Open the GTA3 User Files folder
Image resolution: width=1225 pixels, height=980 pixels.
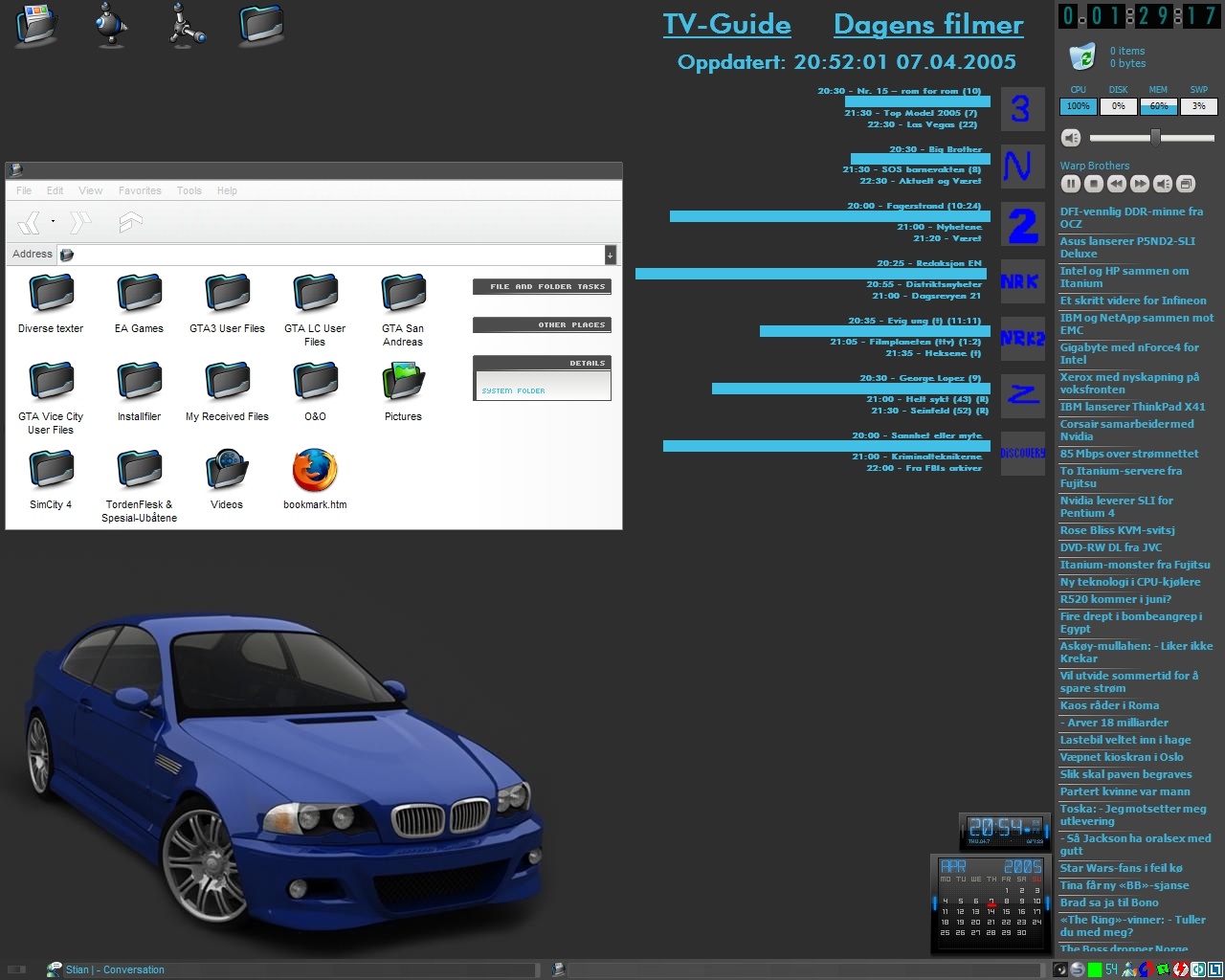(227, 304)
